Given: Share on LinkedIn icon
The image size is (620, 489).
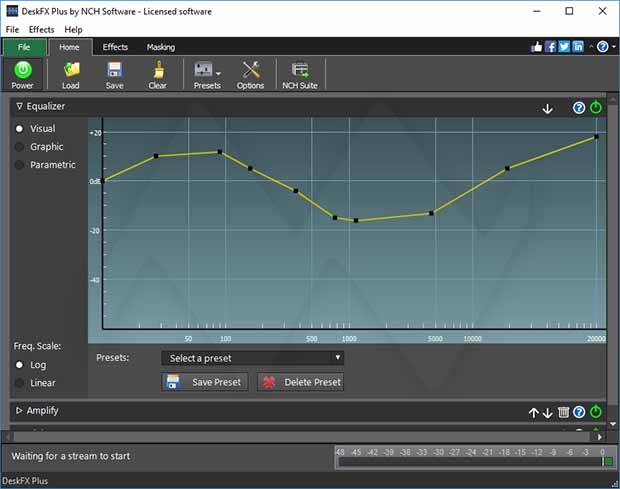Looking at the screenshot, I should pos(578,47).
